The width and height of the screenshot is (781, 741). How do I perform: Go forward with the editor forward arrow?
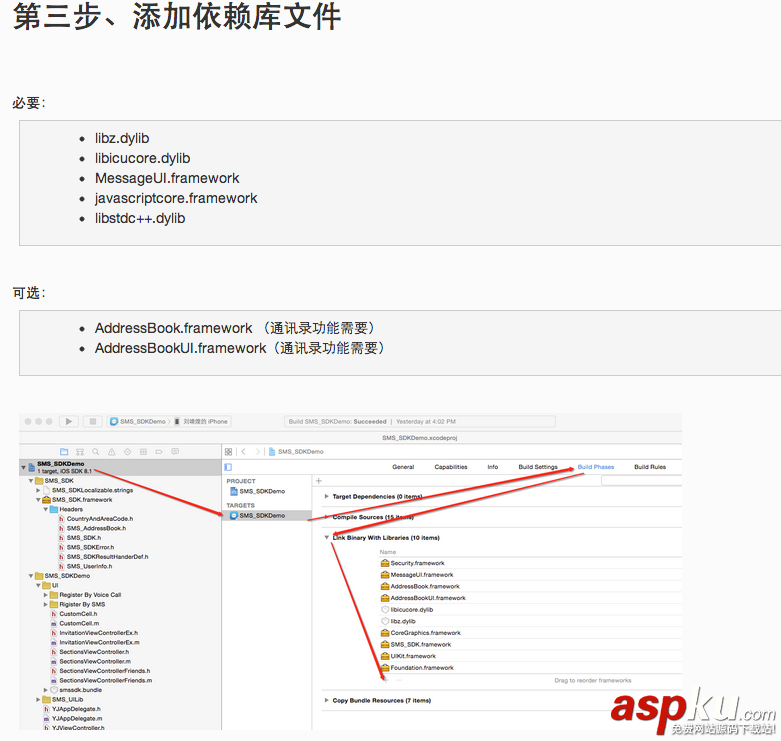(257, 452)
